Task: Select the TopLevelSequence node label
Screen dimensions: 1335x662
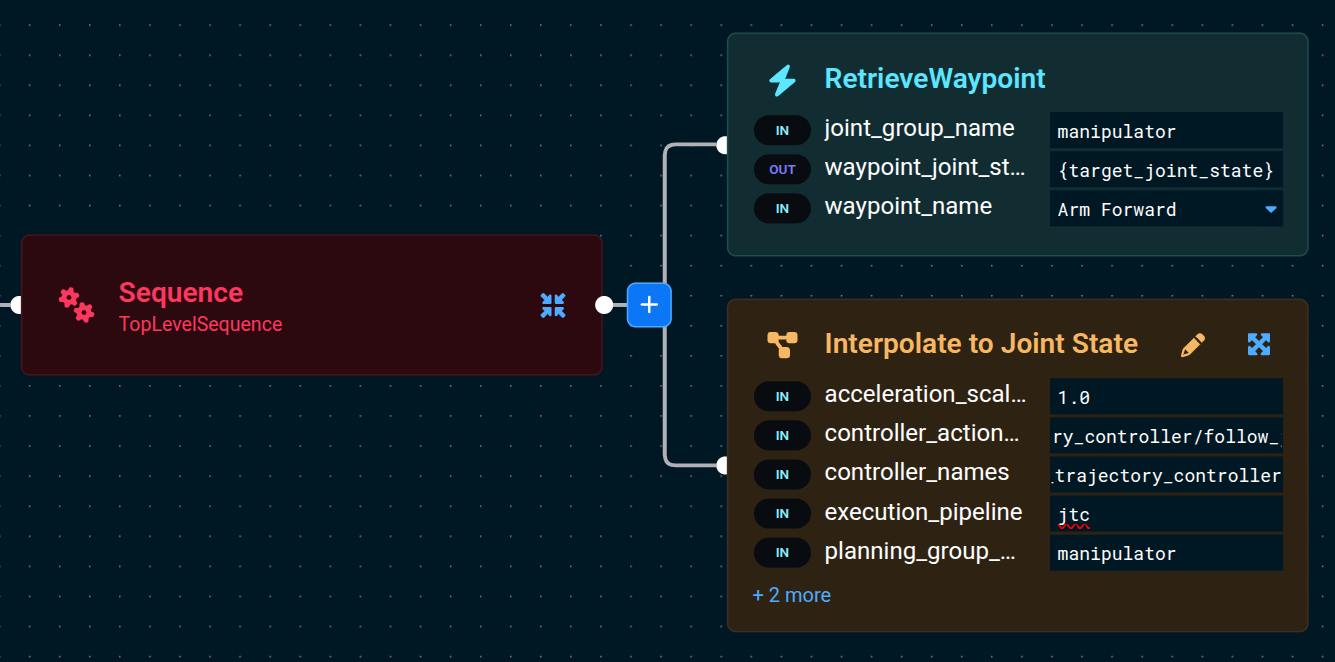Action: 200,324
